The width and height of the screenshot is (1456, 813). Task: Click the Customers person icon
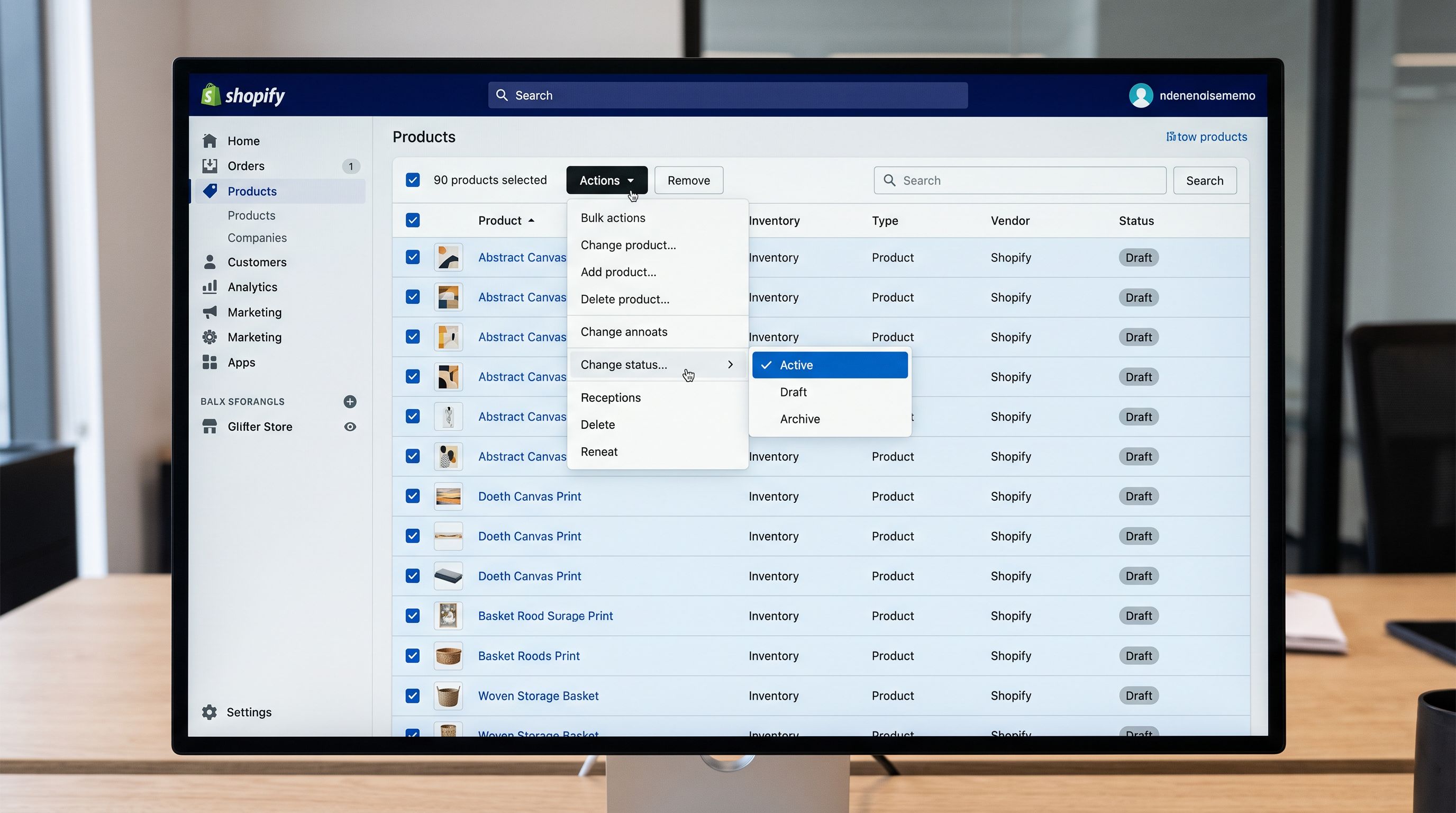click(x=210, y=262)
